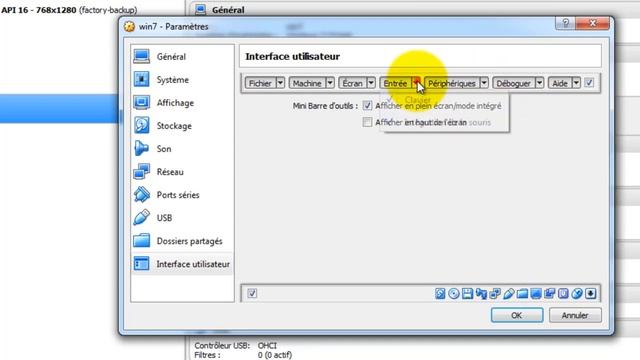Viewport: 640px width, 360px height.
Task: Click the win7 Paramètres title bar gear icon
Action: [129, 27]
